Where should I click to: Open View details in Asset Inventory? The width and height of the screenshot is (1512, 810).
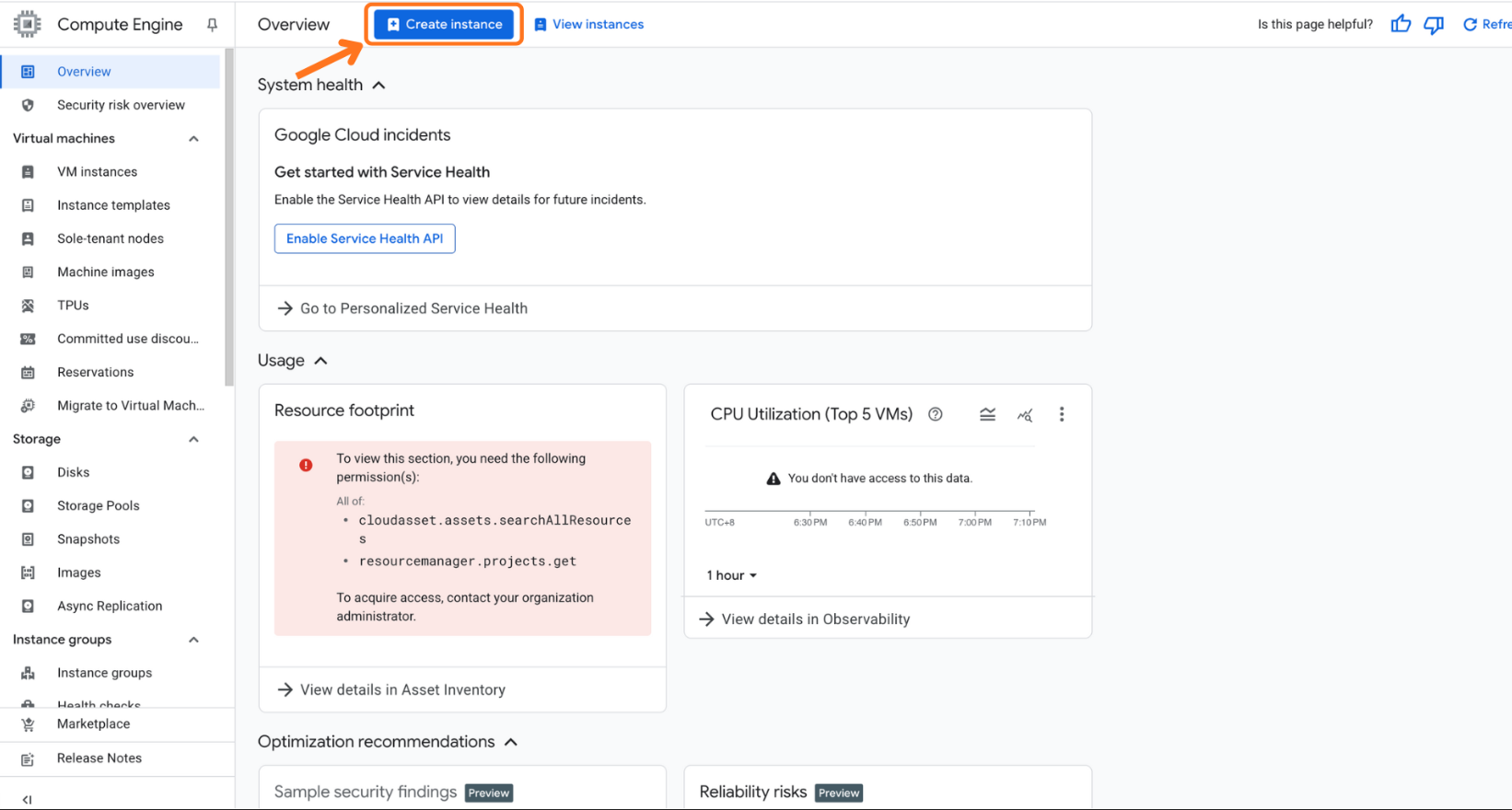click(391, 689)
